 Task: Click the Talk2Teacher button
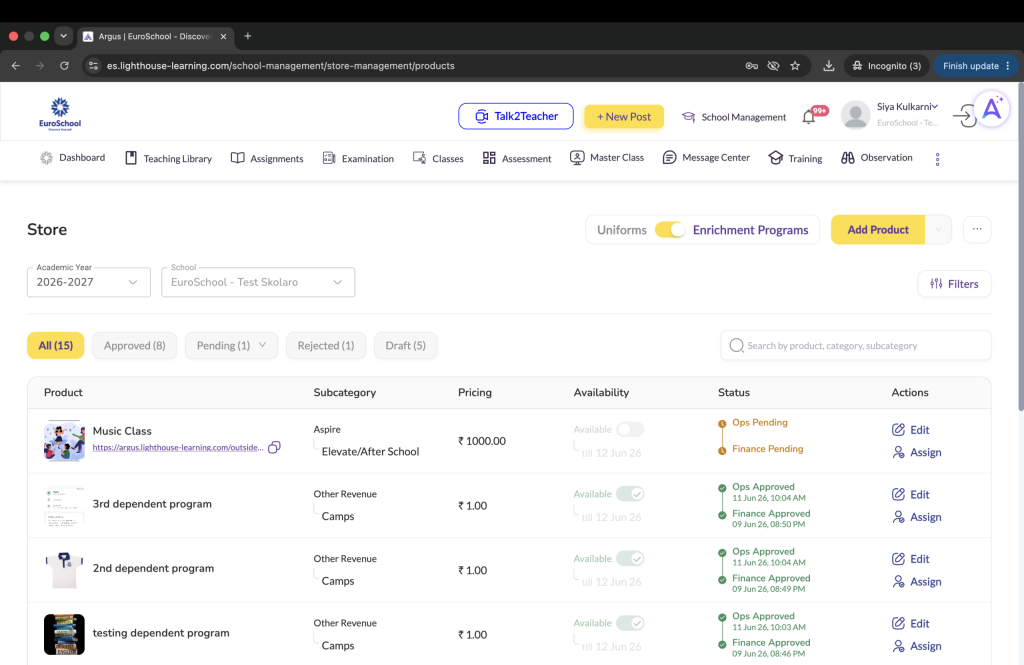tap(516, 116)
